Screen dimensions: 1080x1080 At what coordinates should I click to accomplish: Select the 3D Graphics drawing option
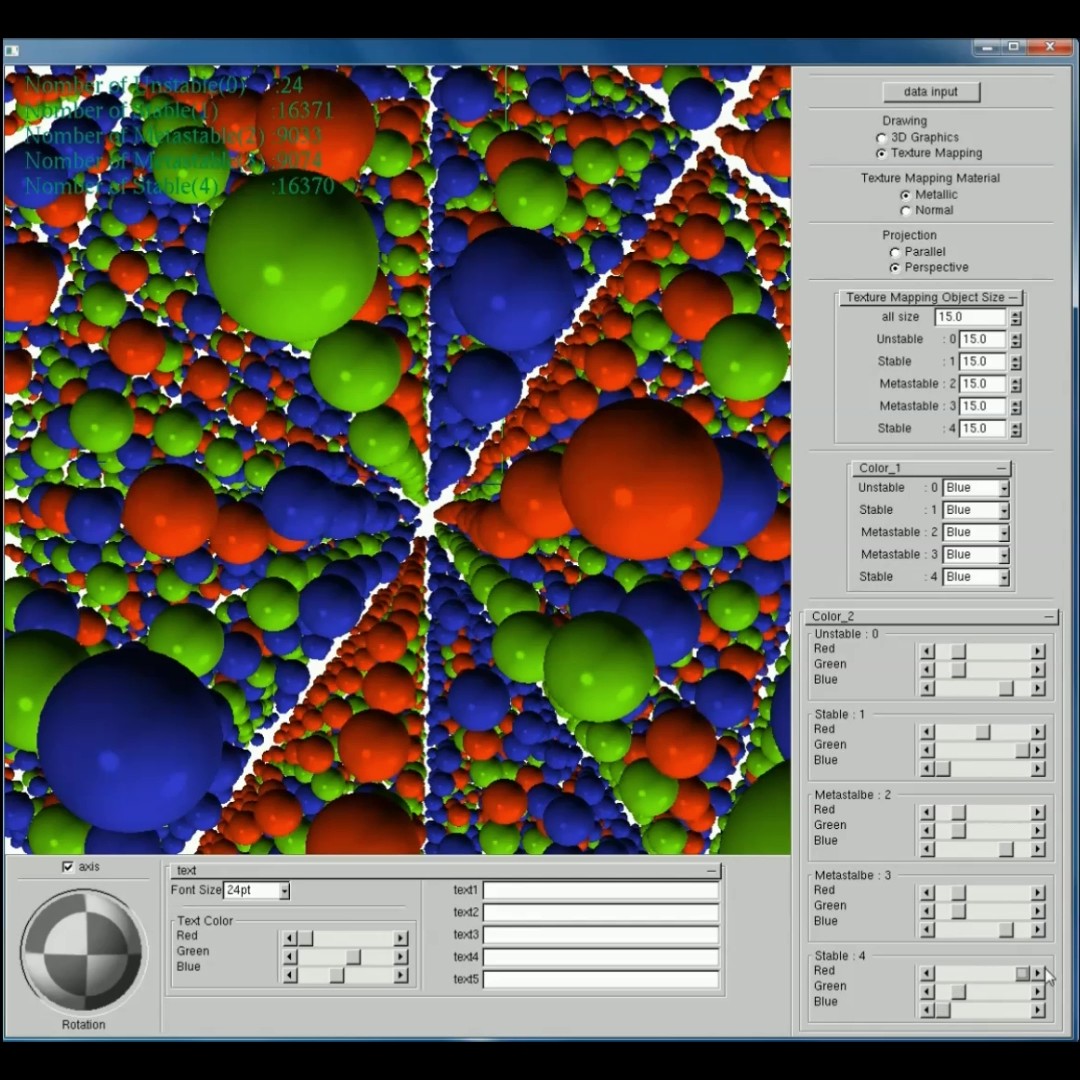point(881,138)
